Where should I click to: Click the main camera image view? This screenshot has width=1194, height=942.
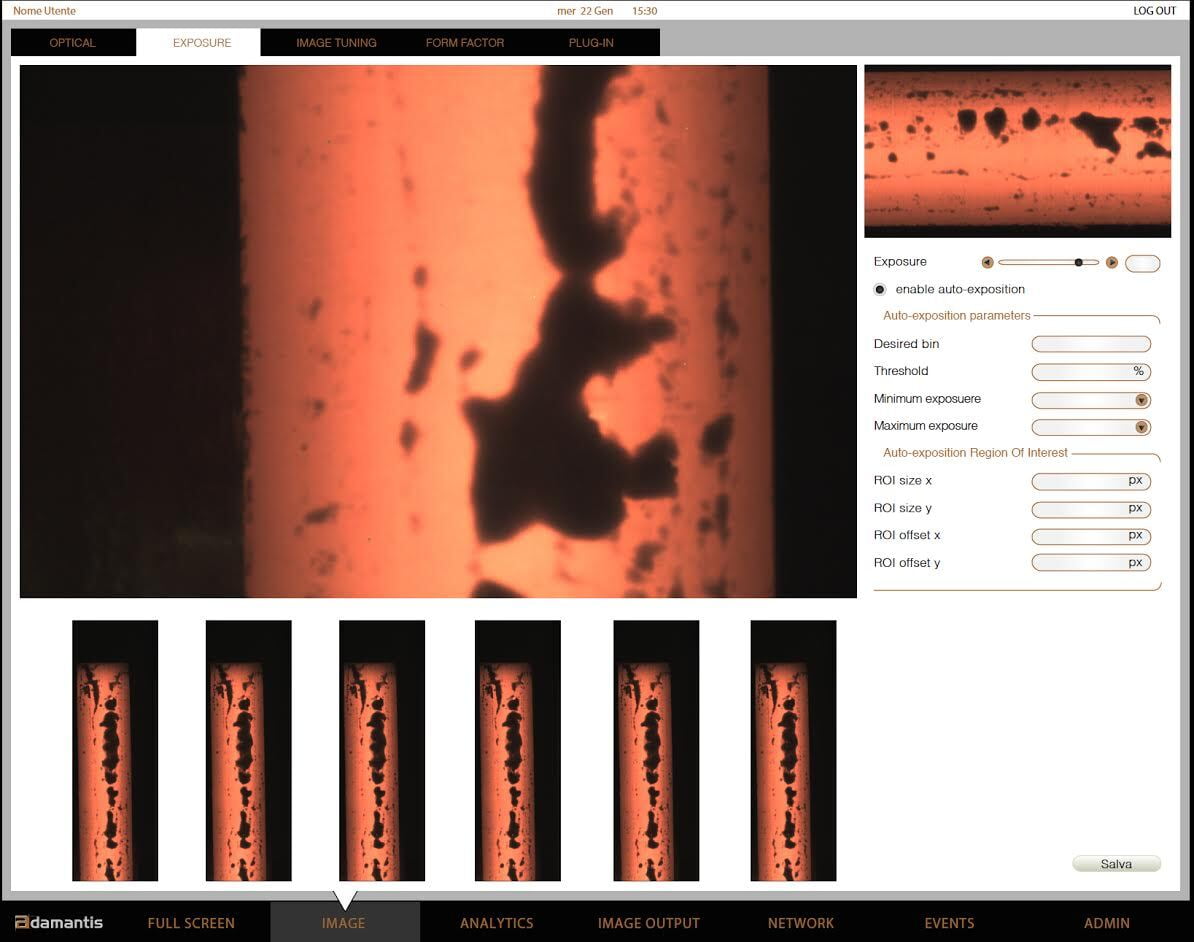pyautogui.click(x=438, y=331)
